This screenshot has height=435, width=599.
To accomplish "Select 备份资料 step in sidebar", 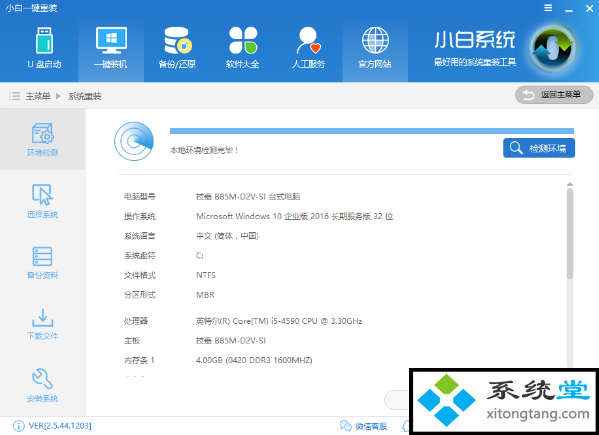I will tap(42, 263).
